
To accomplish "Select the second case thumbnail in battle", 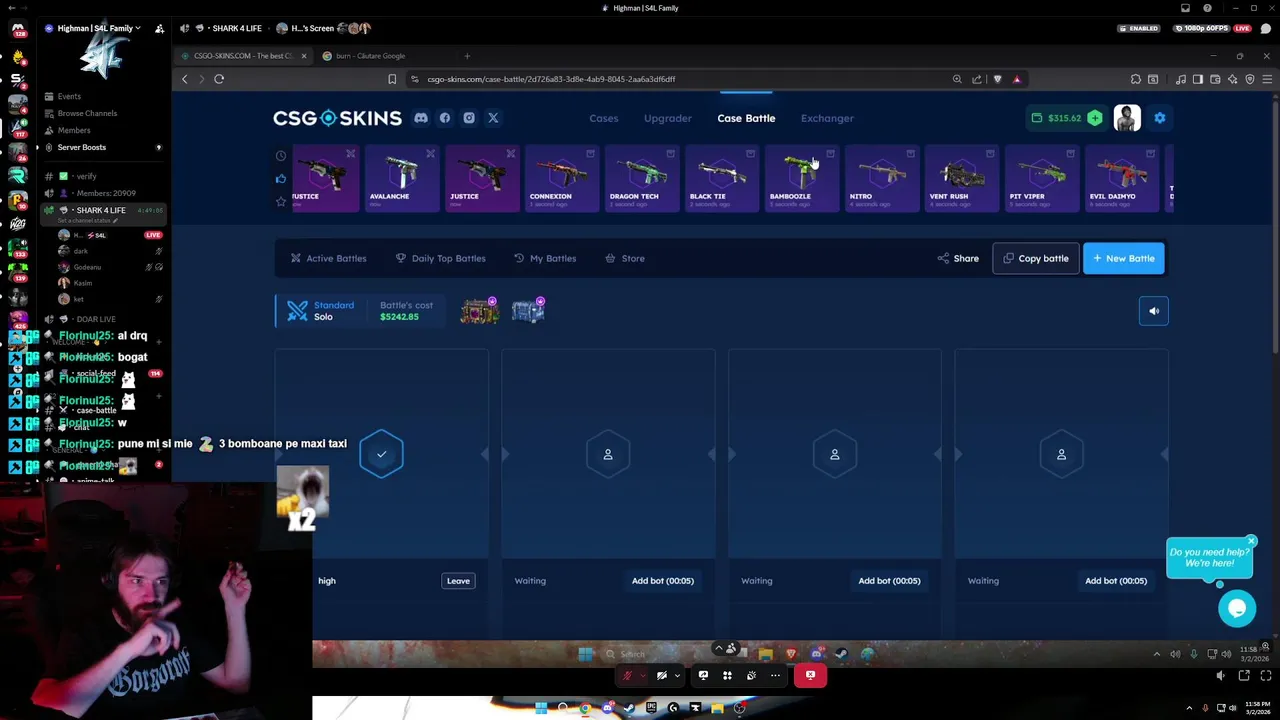I will [x=528, y=311].
